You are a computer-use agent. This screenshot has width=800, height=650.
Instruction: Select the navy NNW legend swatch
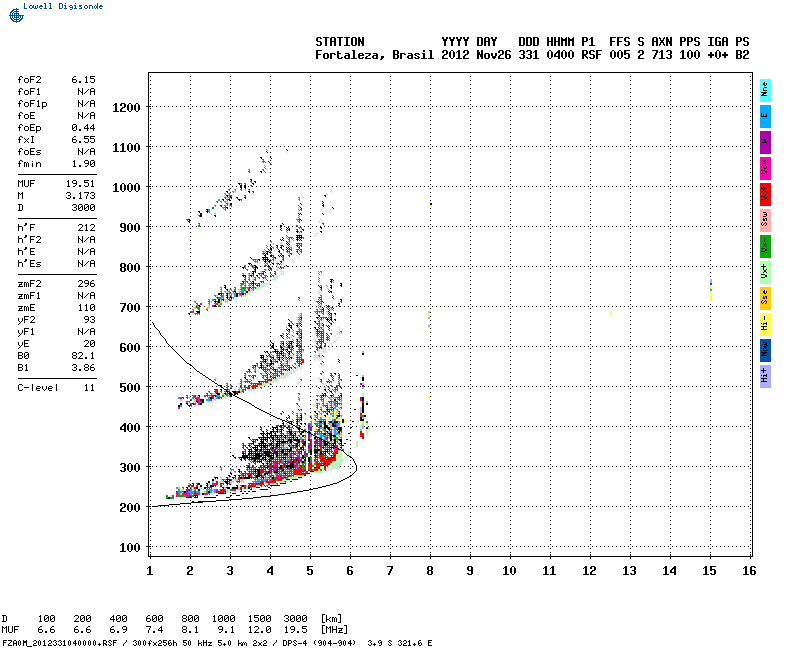765,351
